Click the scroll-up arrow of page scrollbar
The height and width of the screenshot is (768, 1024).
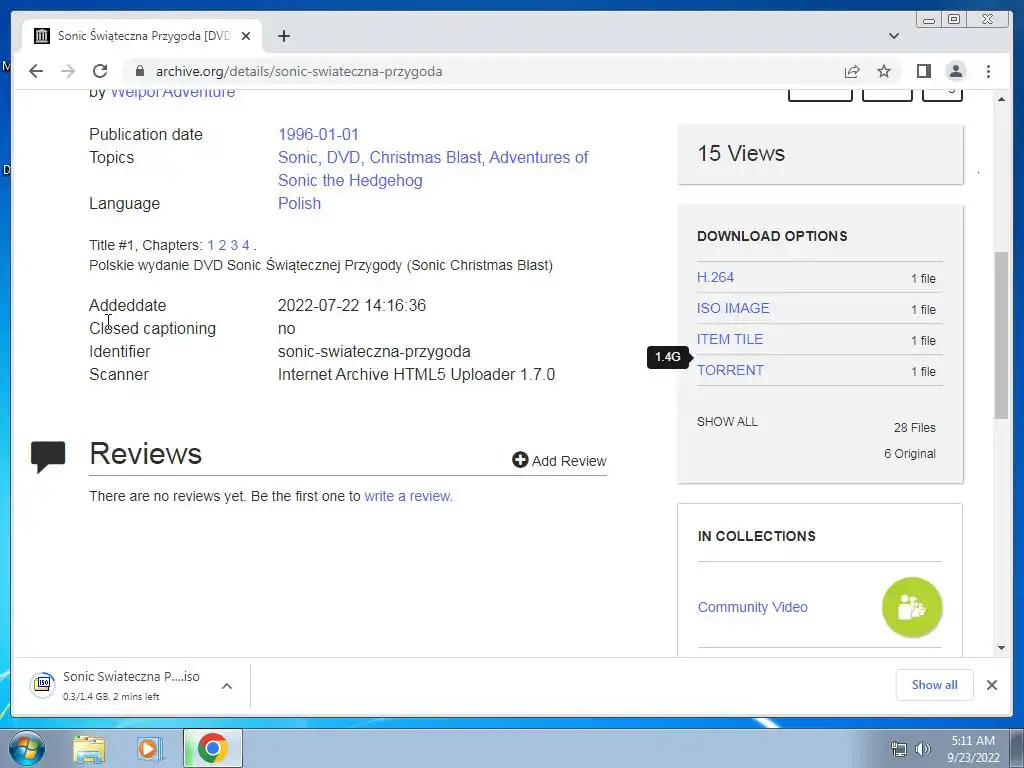pos(1001,99)
